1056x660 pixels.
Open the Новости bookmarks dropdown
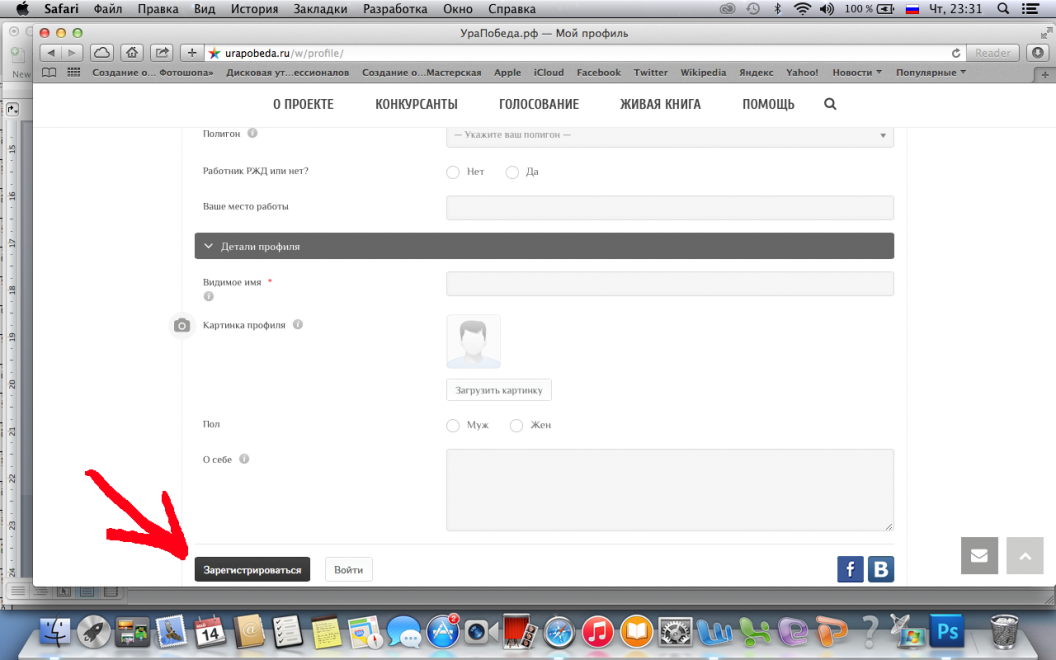(x=857, y=72)
